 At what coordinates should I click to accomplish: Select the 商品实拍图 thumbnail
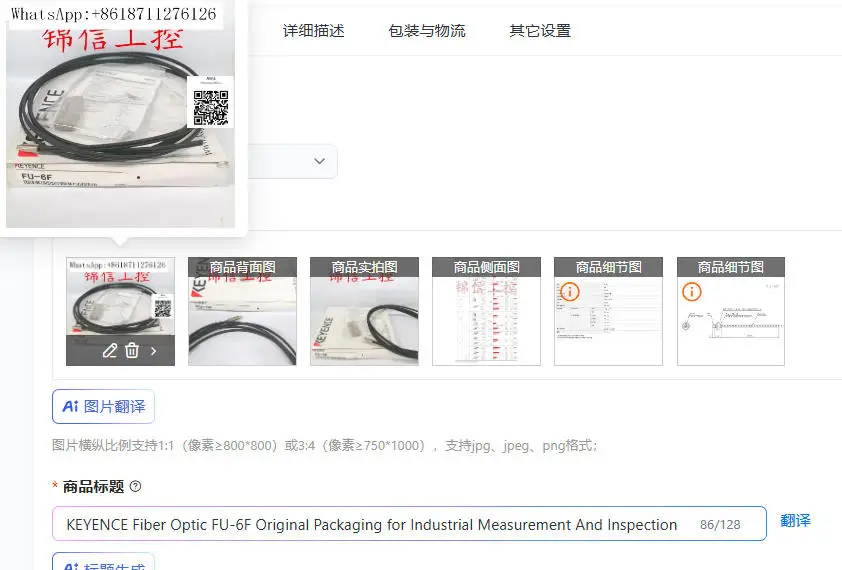pos(364,311)
